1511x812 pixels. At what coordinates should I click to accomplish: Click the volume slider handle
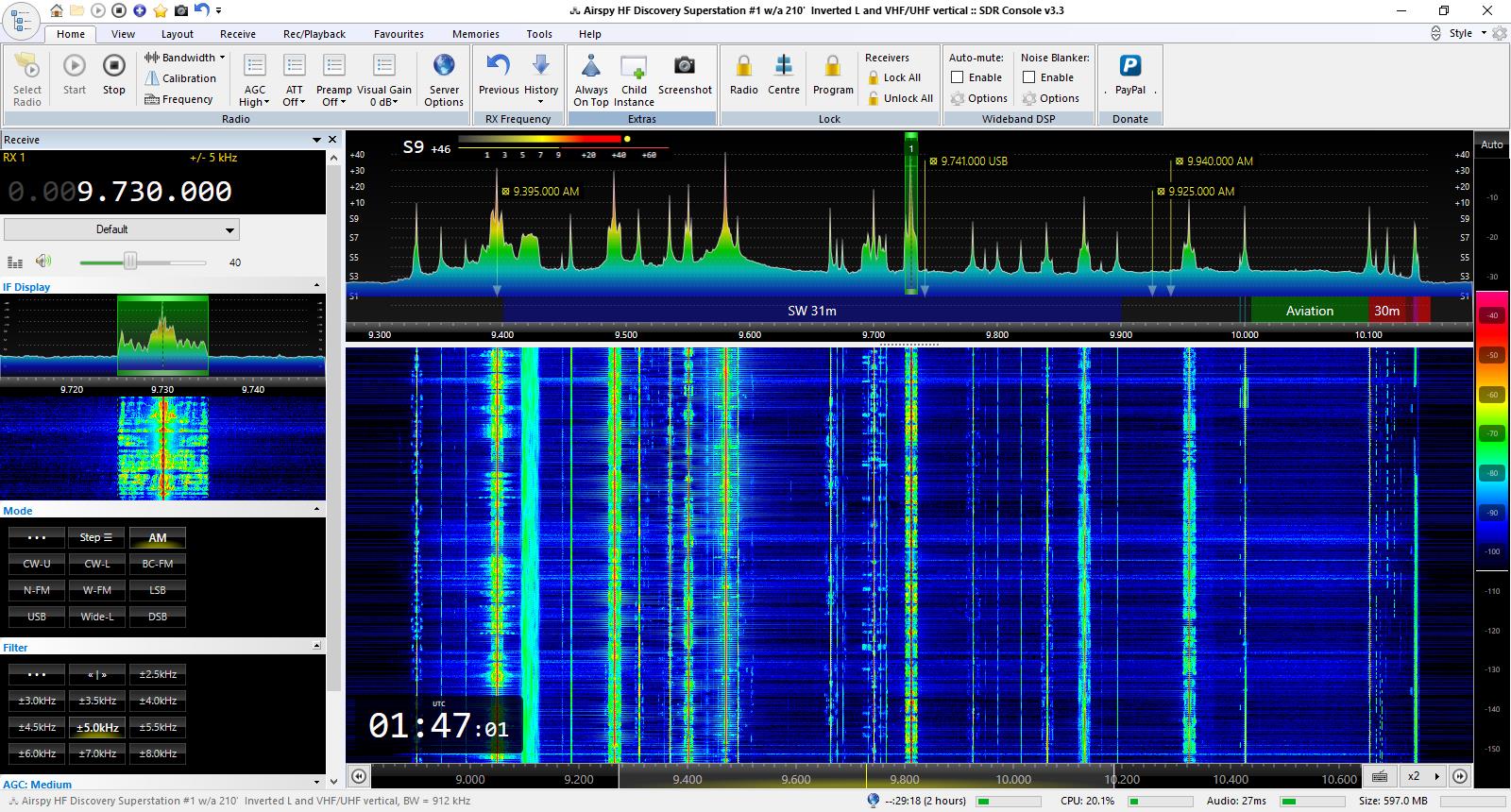click(130, 262)
